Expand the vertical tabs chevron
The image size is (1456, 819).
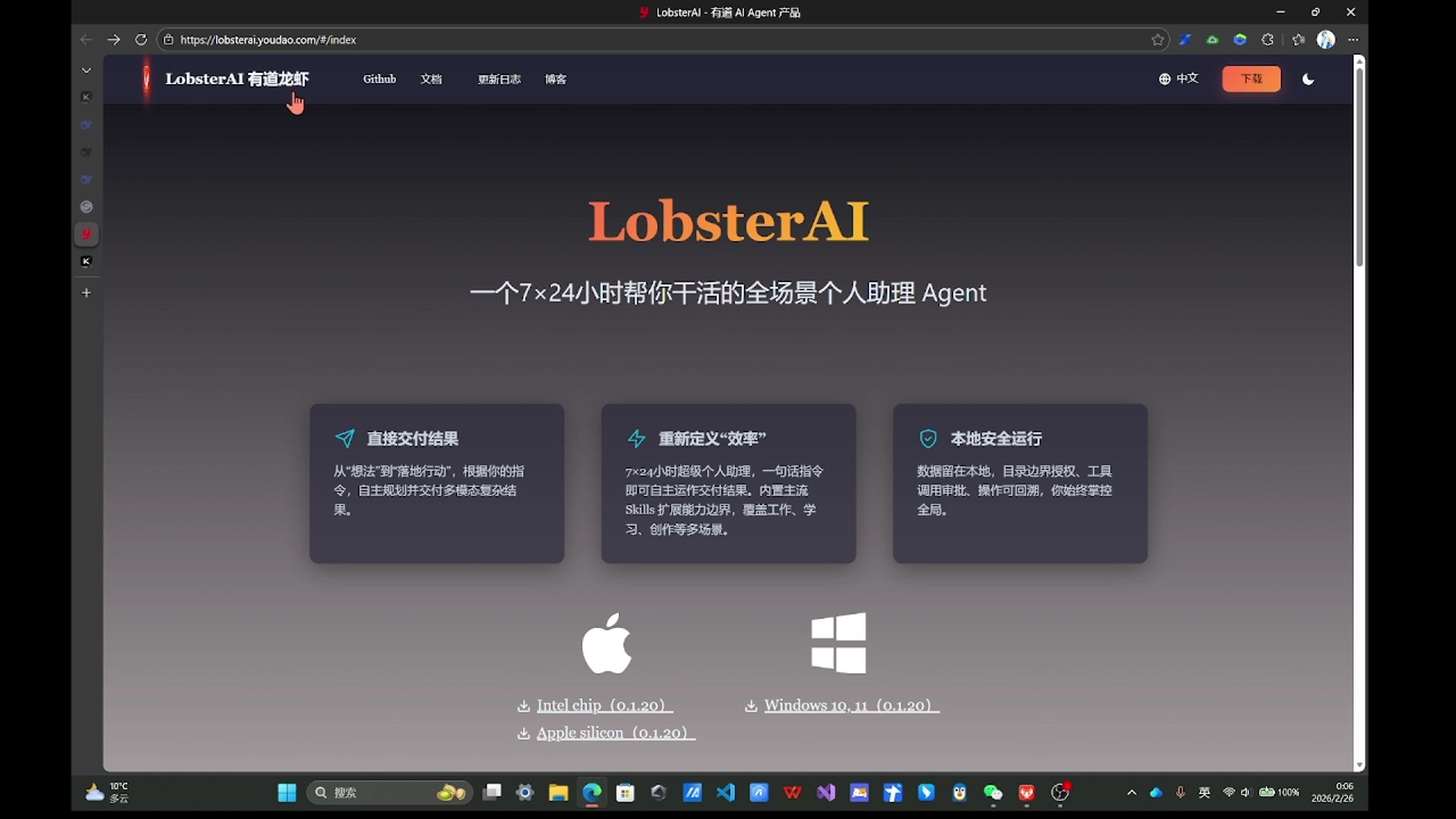click(86, 70)
